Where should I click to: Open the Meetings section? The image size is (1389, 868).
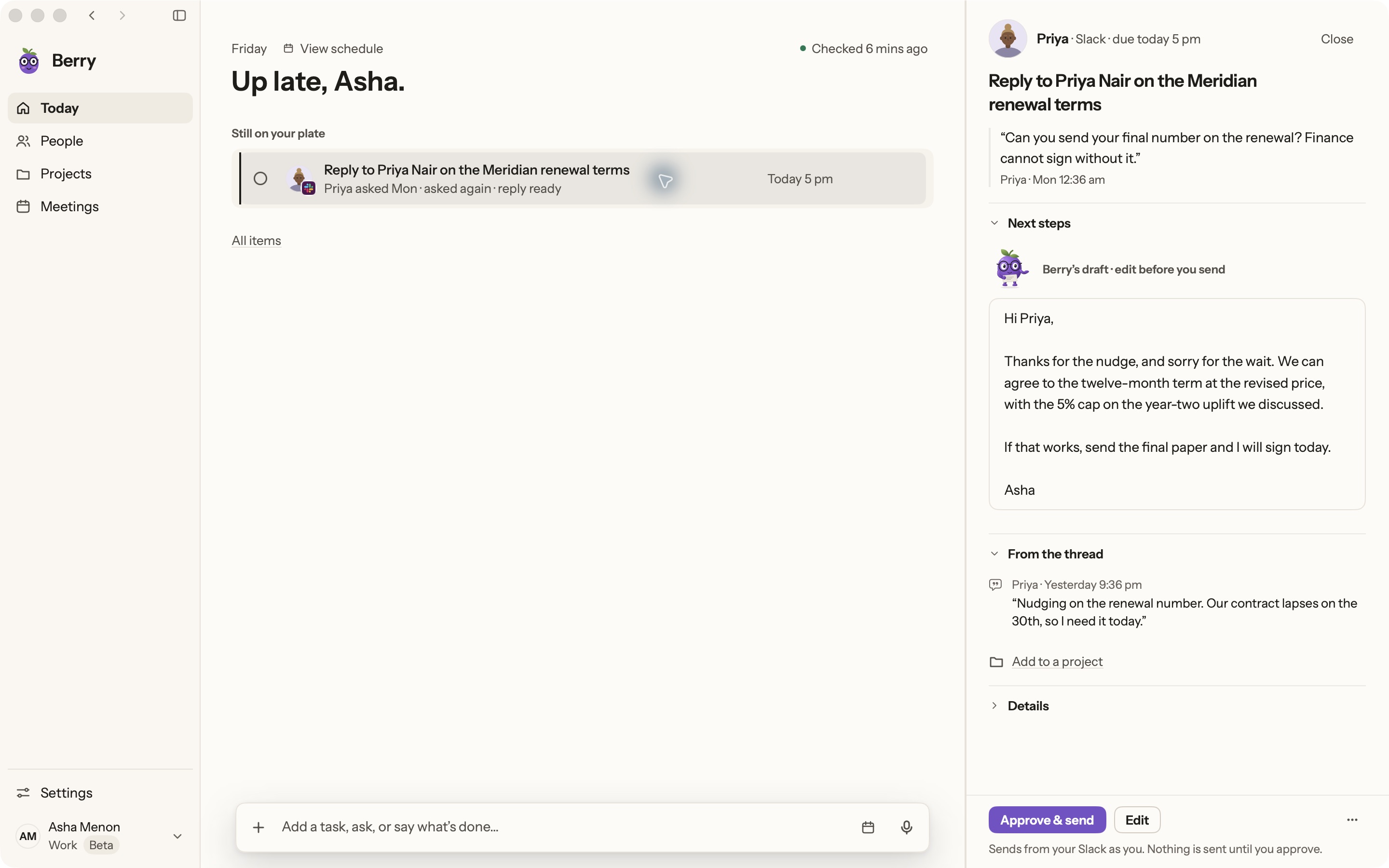click(100, 206)
